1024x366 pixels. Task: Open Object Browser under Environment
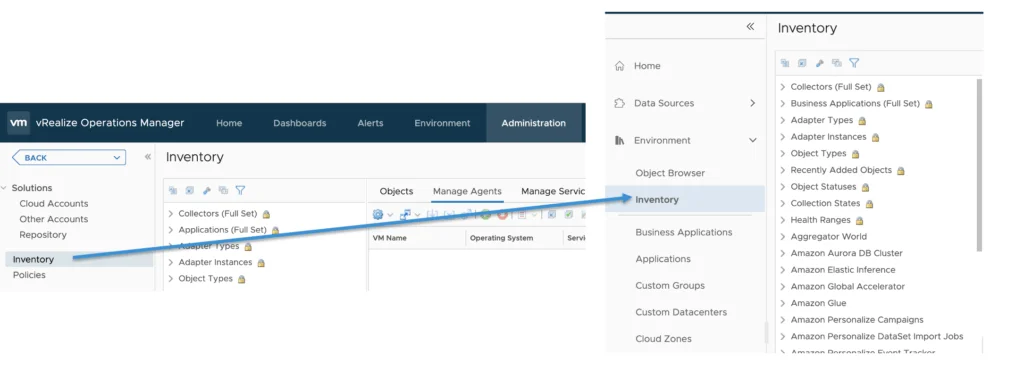click(670, 173)
